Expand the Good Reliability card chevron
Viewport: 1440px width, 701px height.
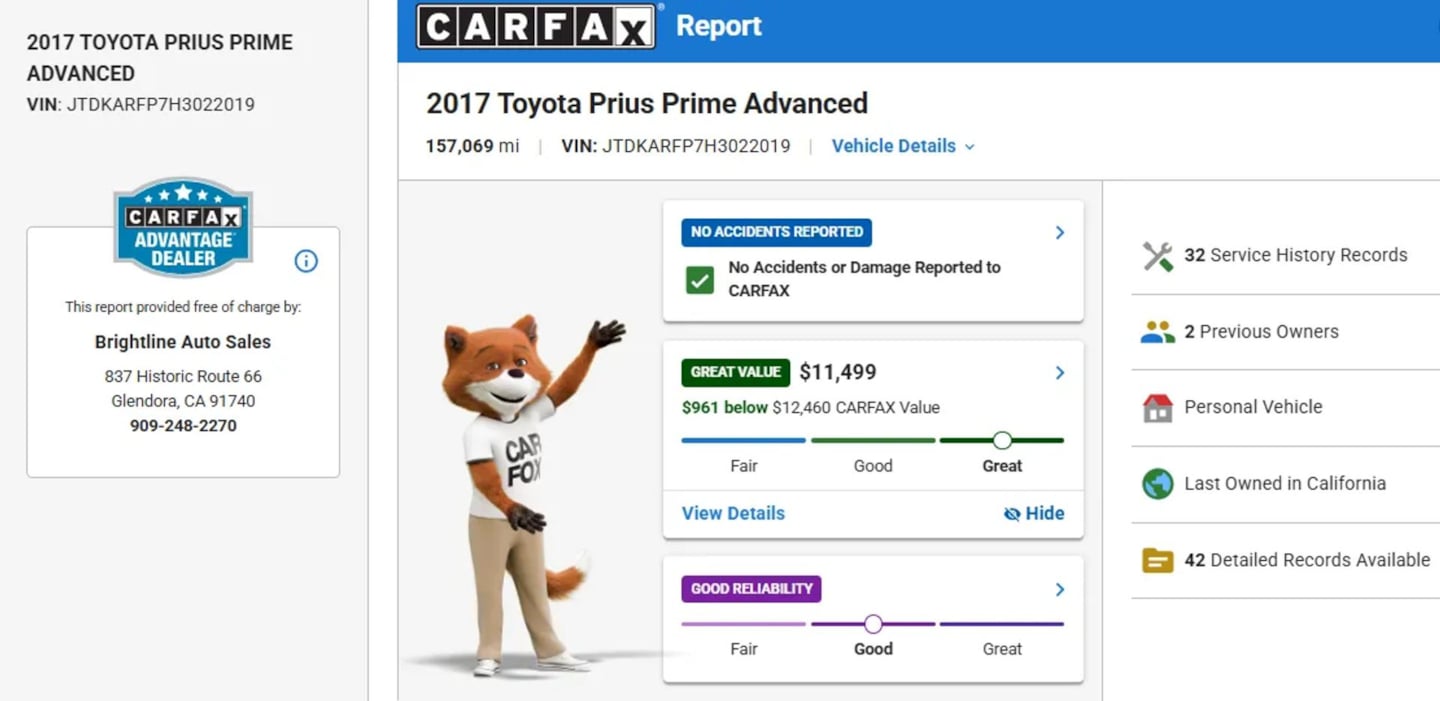click(x=1060, y=590)
